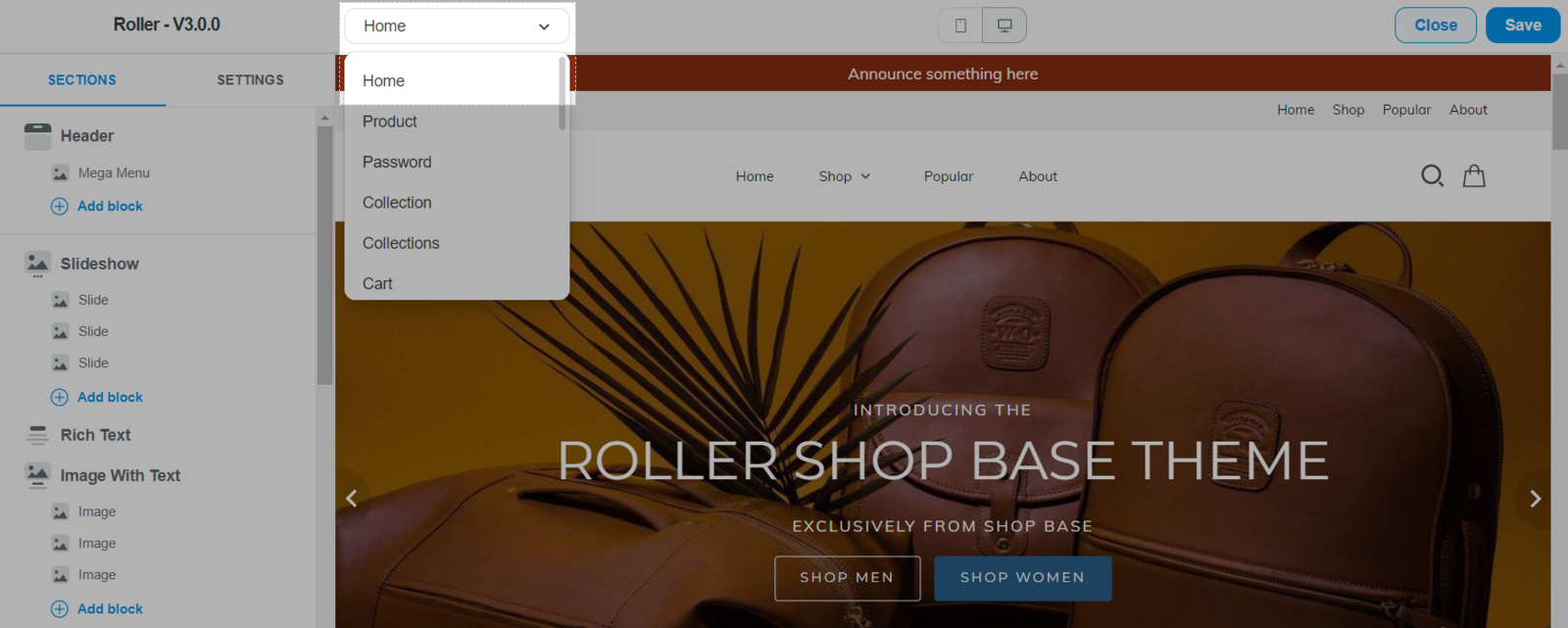Viewport: 1568px width, 628px height.
Task: Click the Slideshow section icon
Action: pyautogui.click(x=37, y=264)
